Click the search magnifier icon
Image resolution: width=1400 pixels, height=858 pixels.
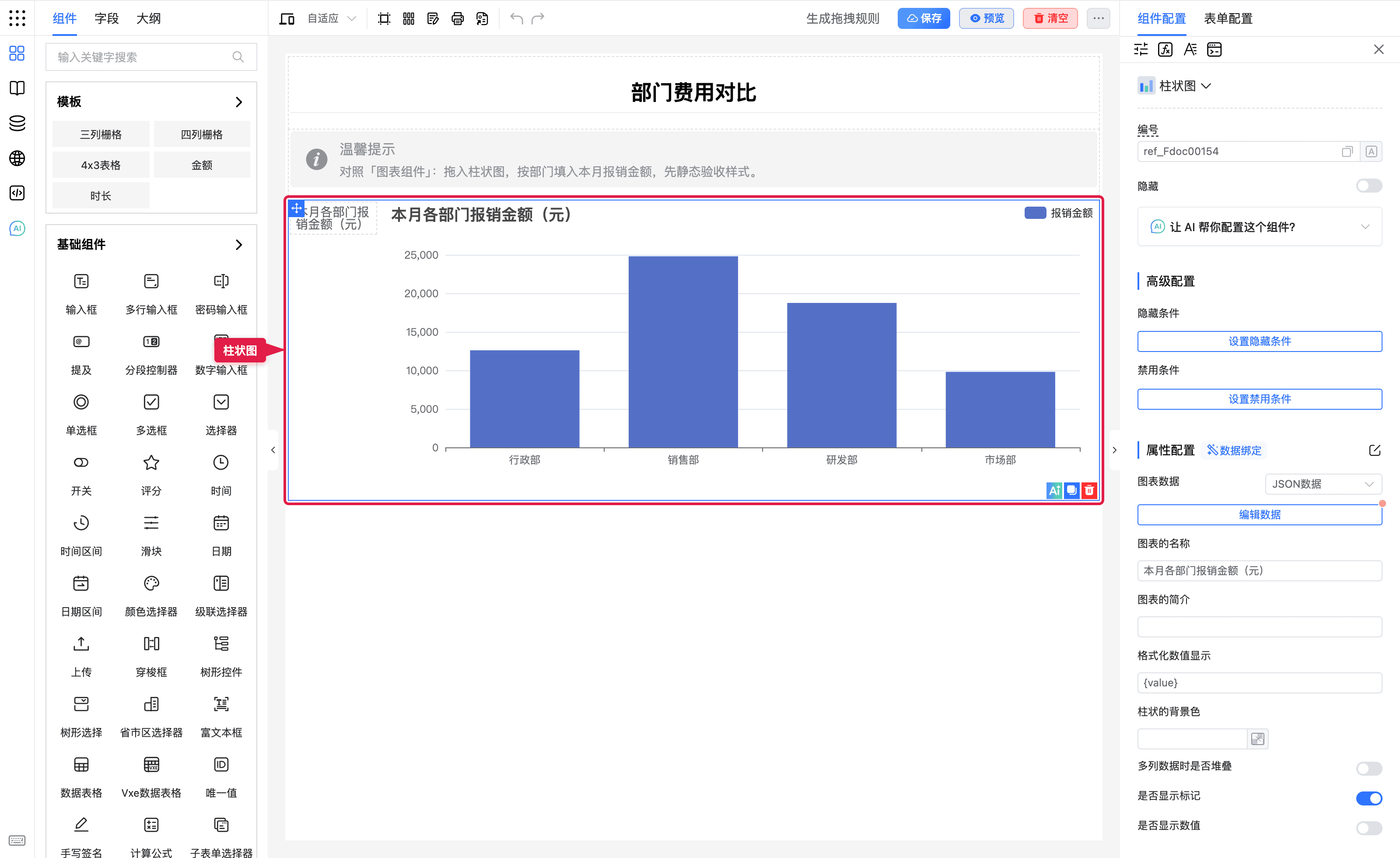(x=238, y=57)
